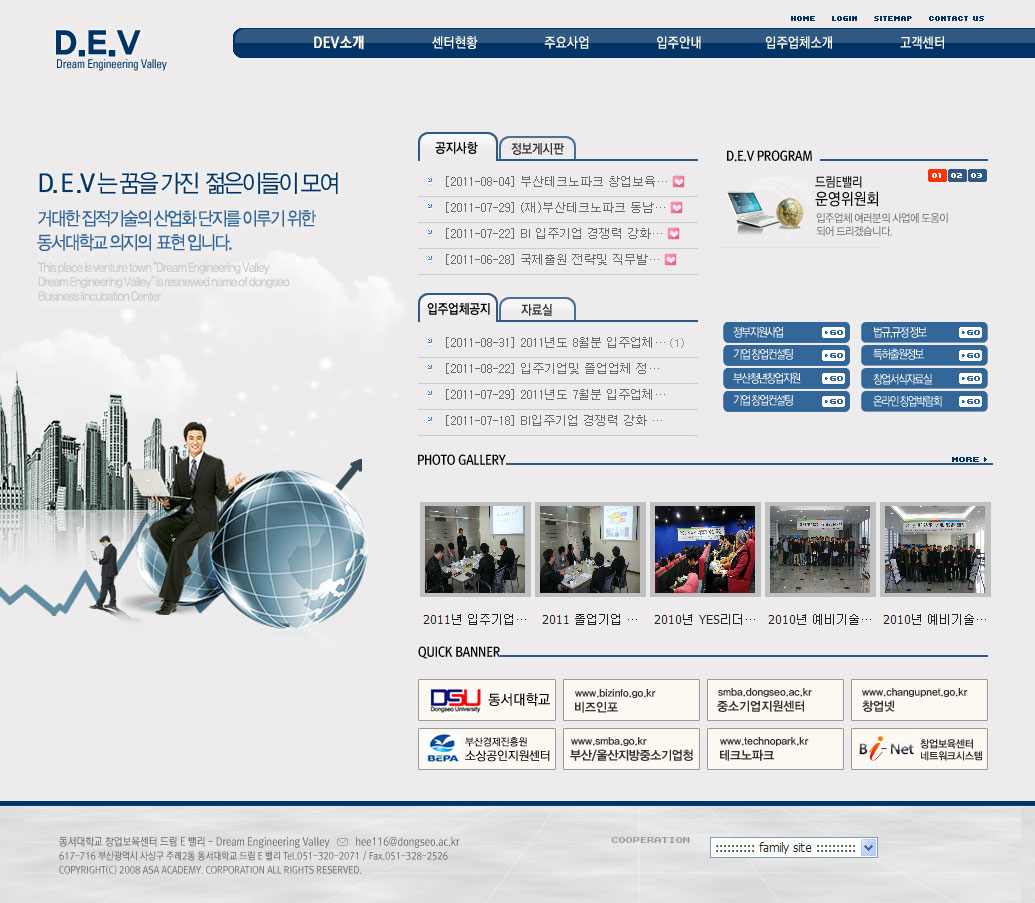
Task: Open the 고객센터 navigation menu
Action: coord(921,43)
